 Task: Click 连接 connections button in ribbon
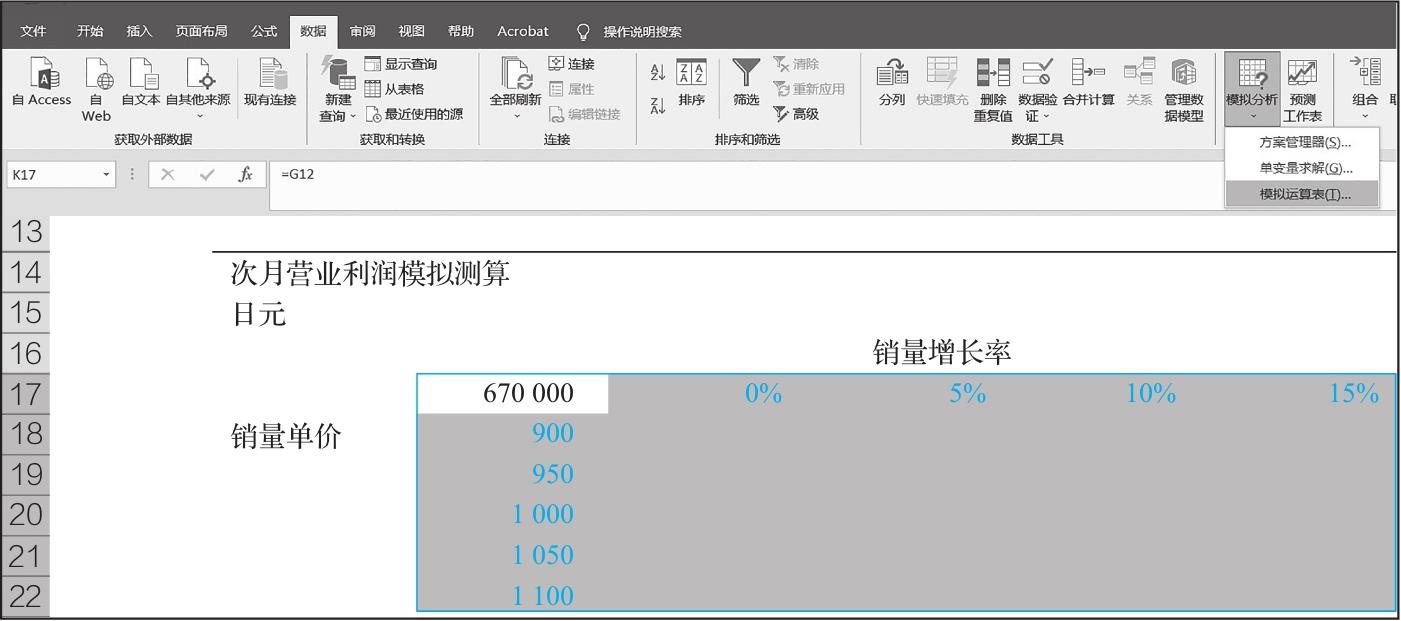tap(571, 64)
